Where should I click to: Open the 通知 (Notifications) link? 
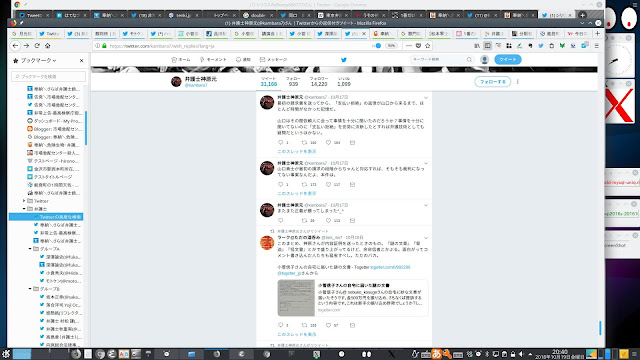pyautogui.click(x=243, y=60)
